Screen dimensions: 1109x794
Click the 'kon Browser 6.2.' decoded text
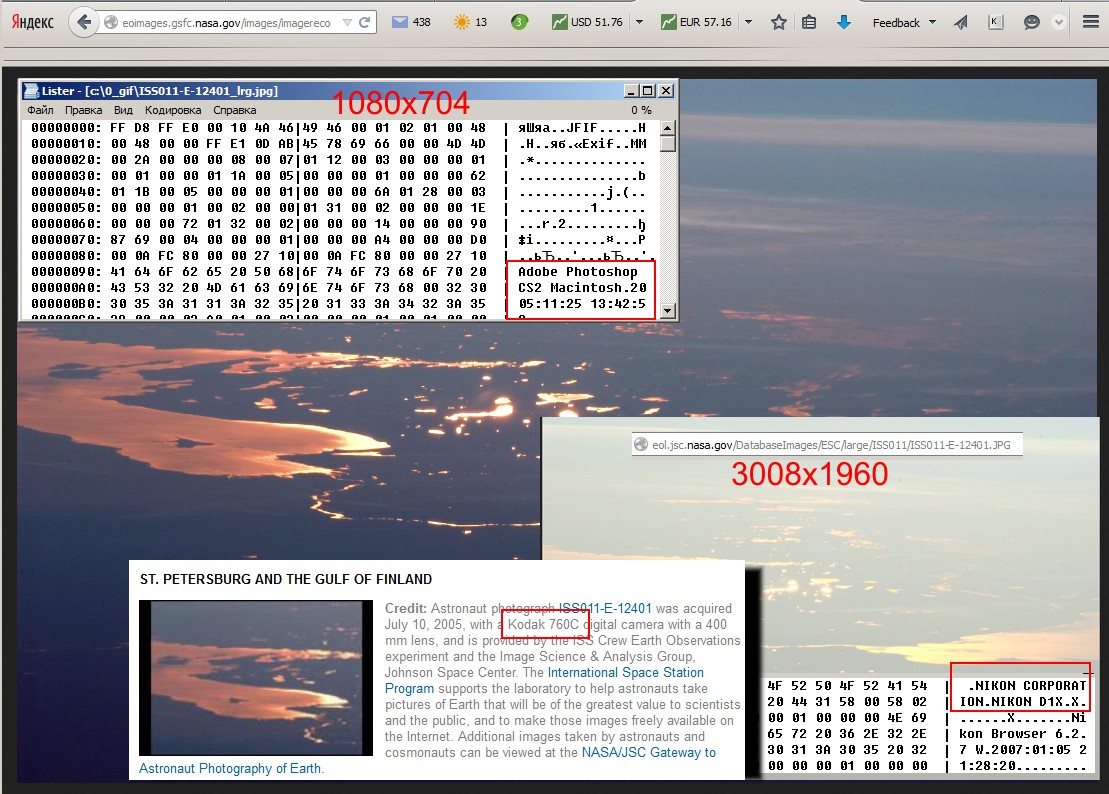pos(1023,733)
